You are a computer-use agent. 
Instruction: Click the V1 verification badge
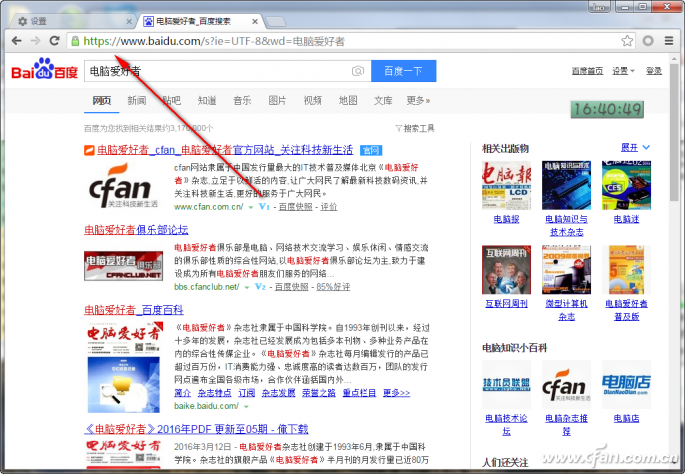click(264, 207)
